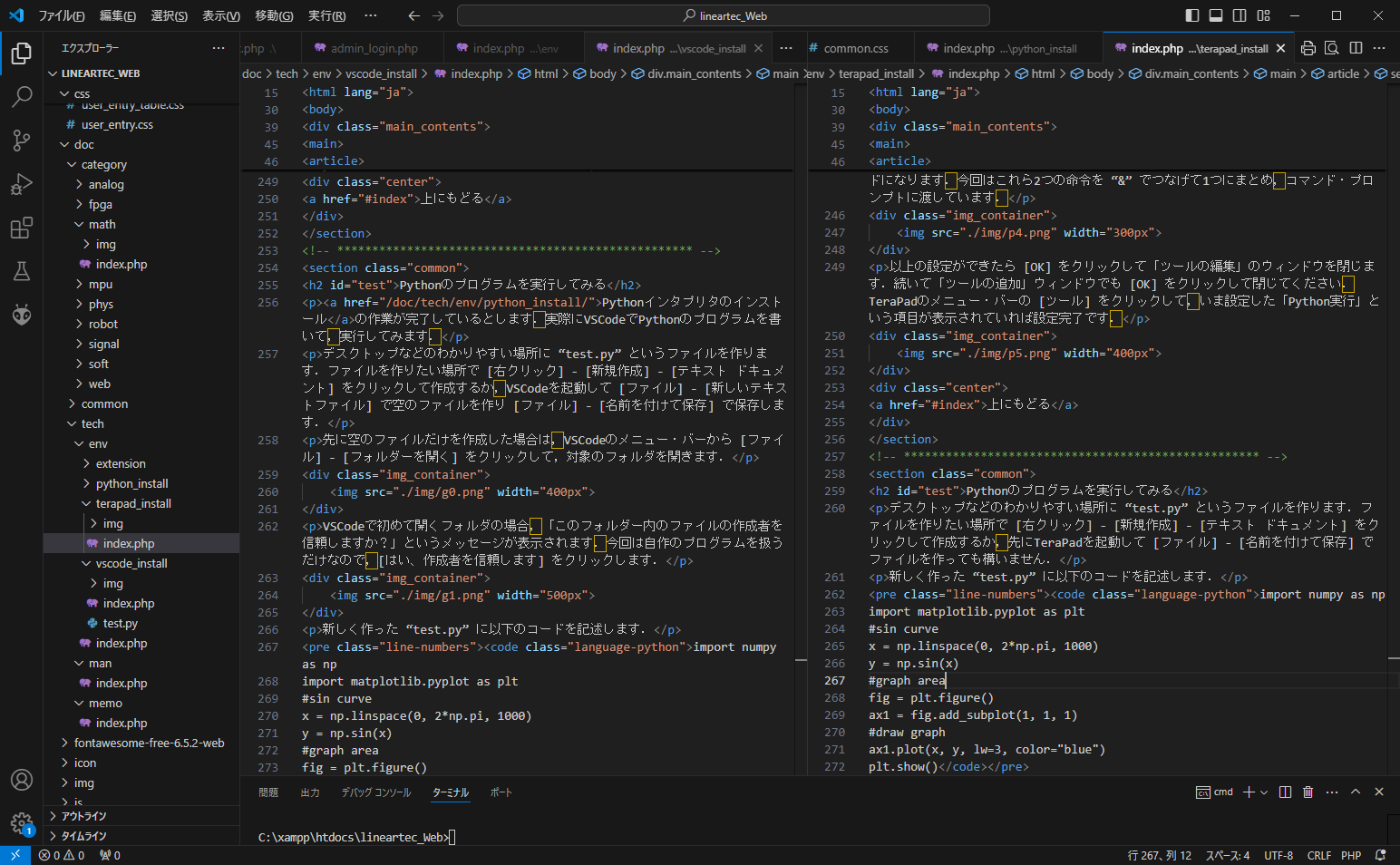Open more actions for the right editor group
This screenshot has width=1400, height=865.
coord(1379,48)
